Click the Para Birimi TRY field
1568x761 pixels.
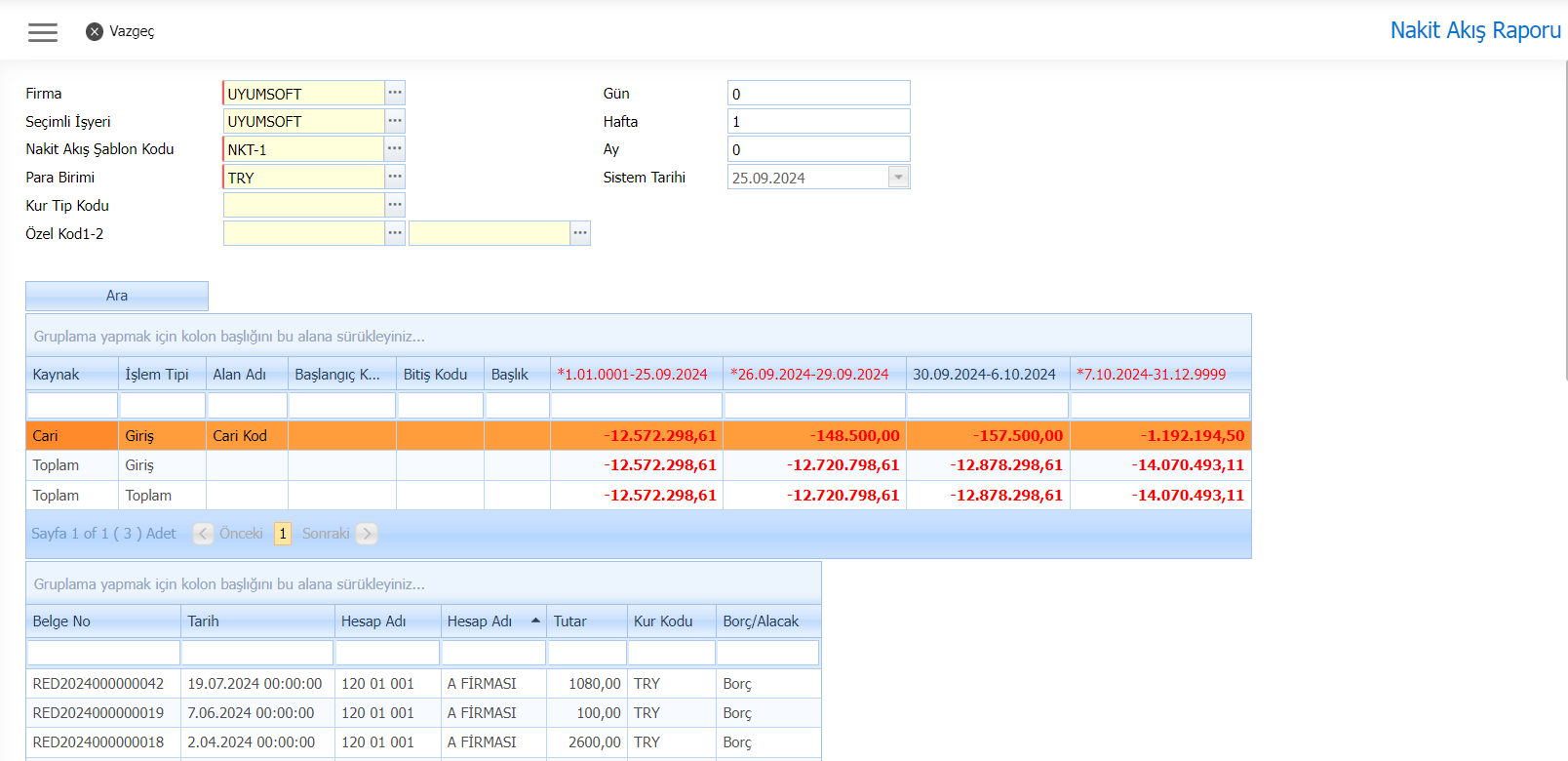[304, 178]
